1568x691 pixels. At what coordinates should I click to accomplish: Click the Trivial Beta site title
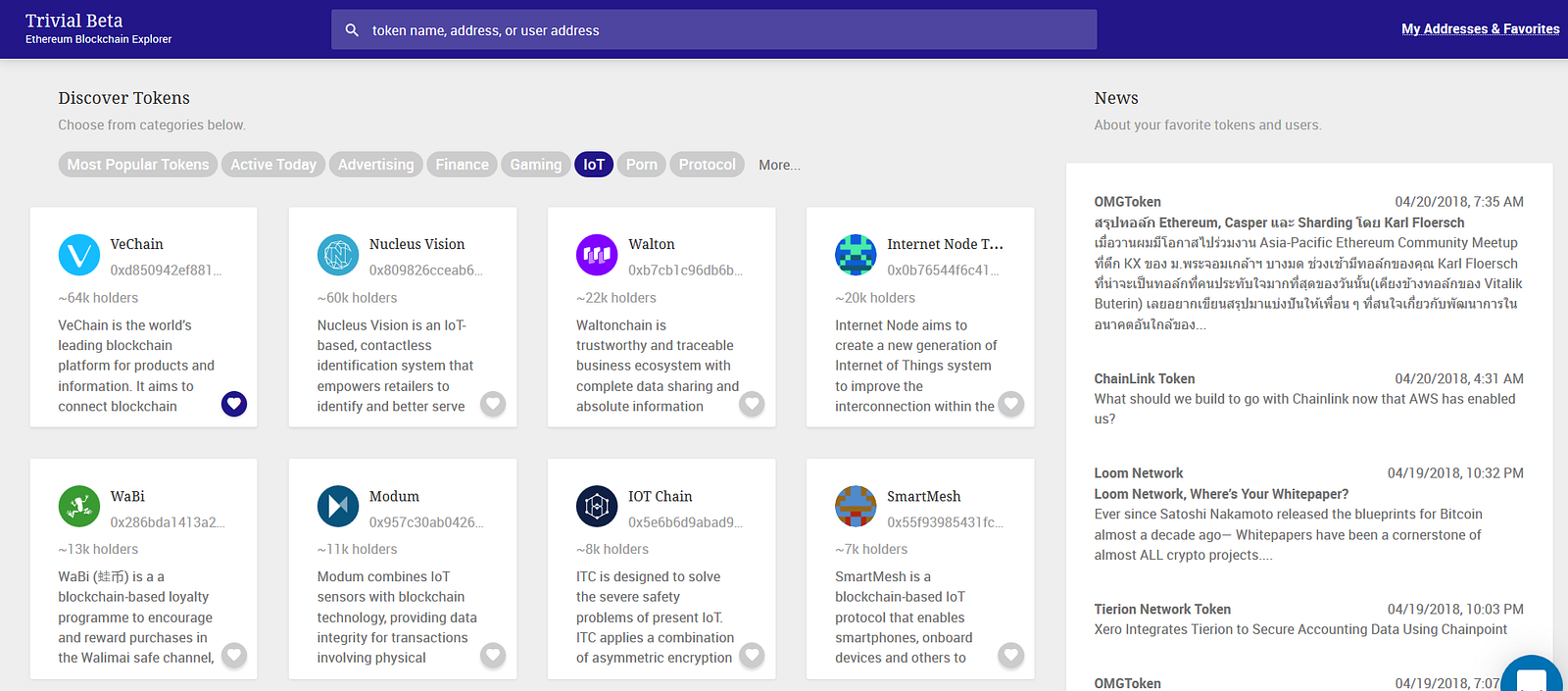point(74,21)
